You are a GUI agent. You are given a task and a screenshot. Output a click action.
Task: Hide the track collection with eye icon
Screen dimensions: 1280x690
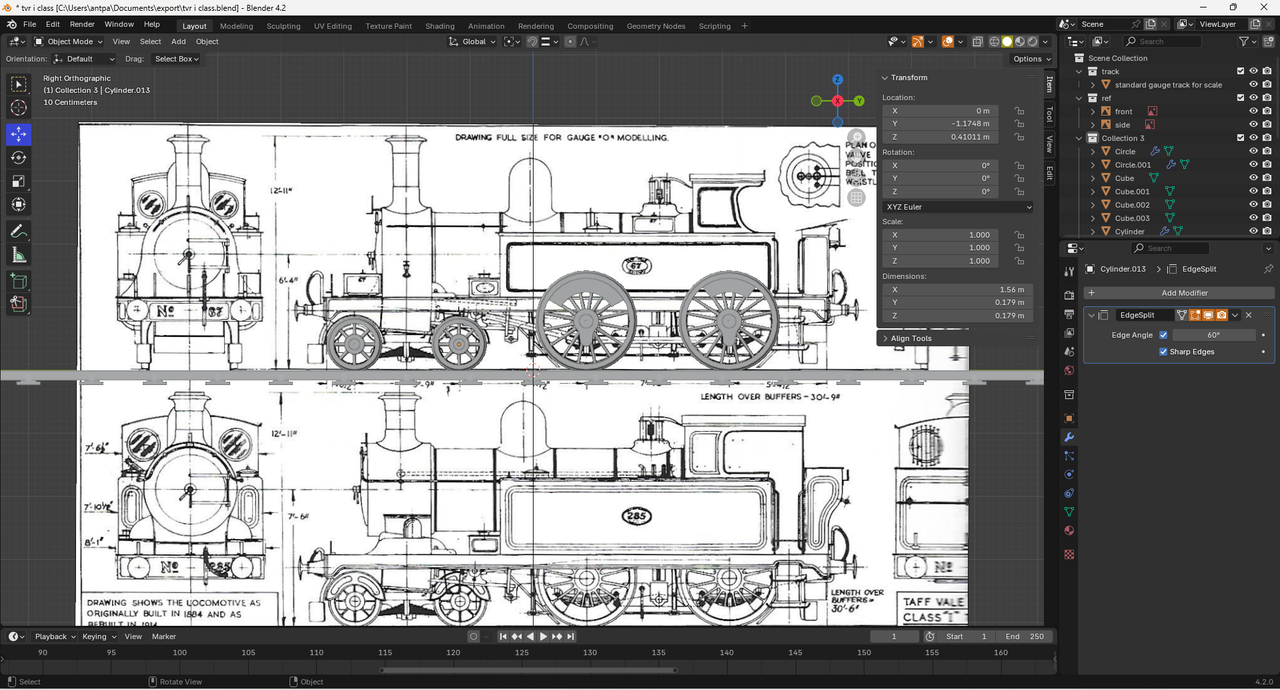[x=1253, y=71]
